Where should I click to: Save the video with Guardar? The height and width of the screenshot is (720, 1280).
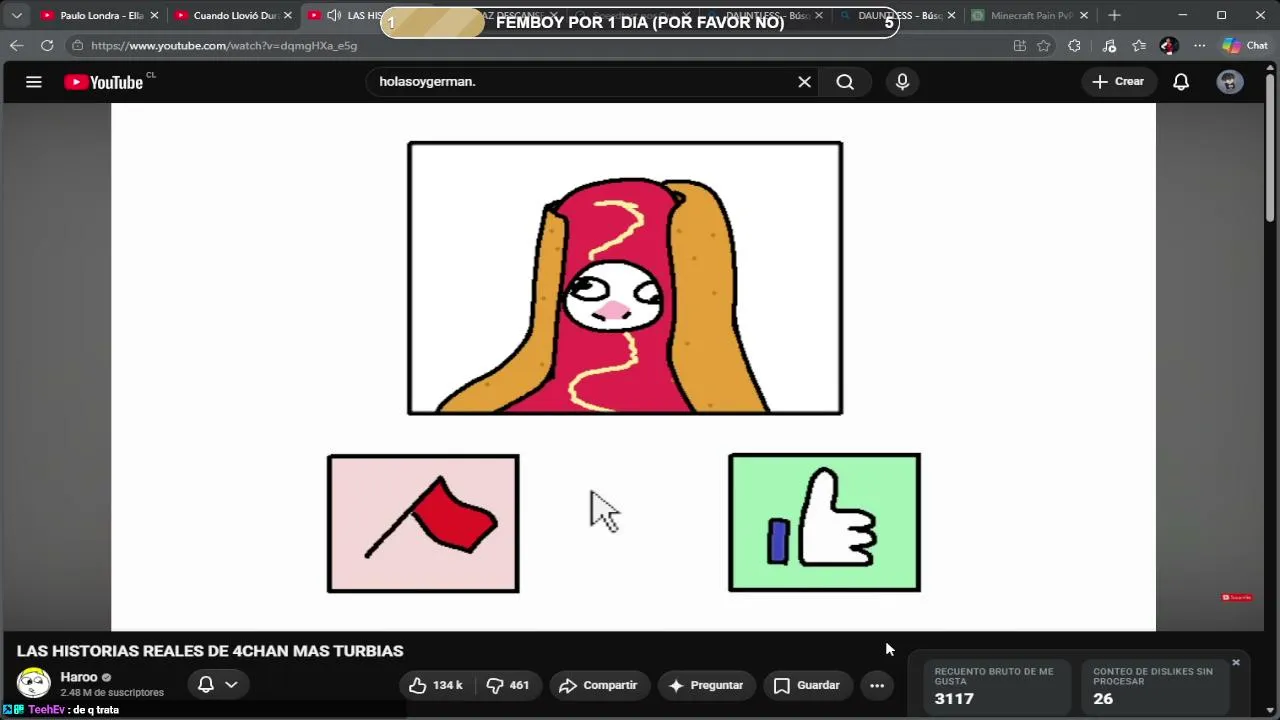807,685
